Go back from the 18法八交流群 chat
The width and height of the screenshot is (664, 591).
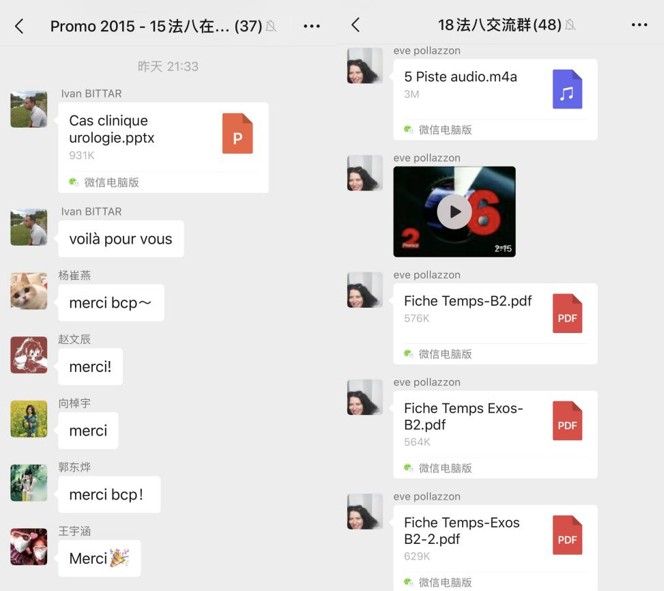356,25
